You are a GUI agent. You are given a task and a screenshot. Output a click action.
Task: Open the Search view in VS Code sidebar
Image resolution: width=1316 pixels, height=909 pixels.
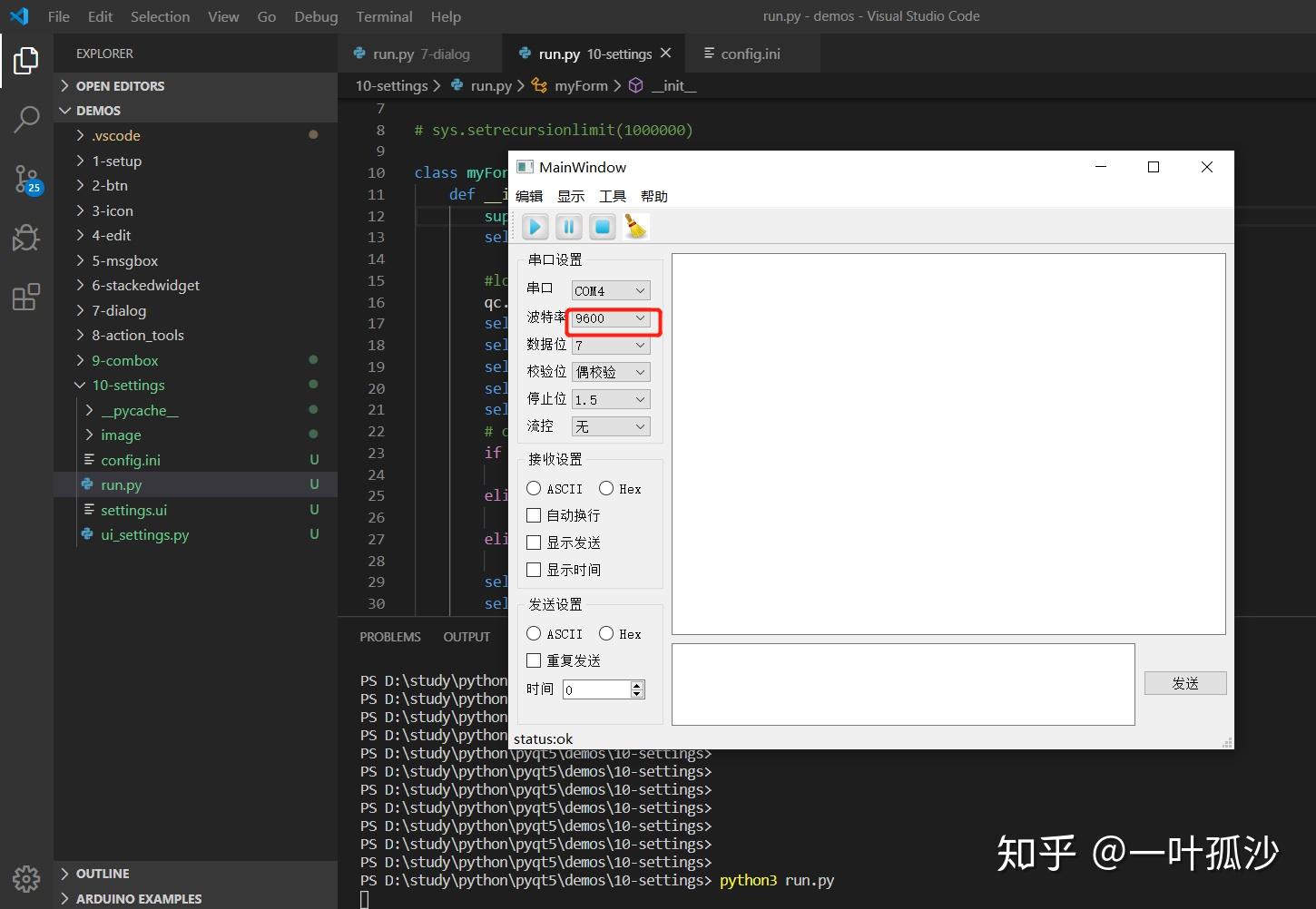coord(26,119)
